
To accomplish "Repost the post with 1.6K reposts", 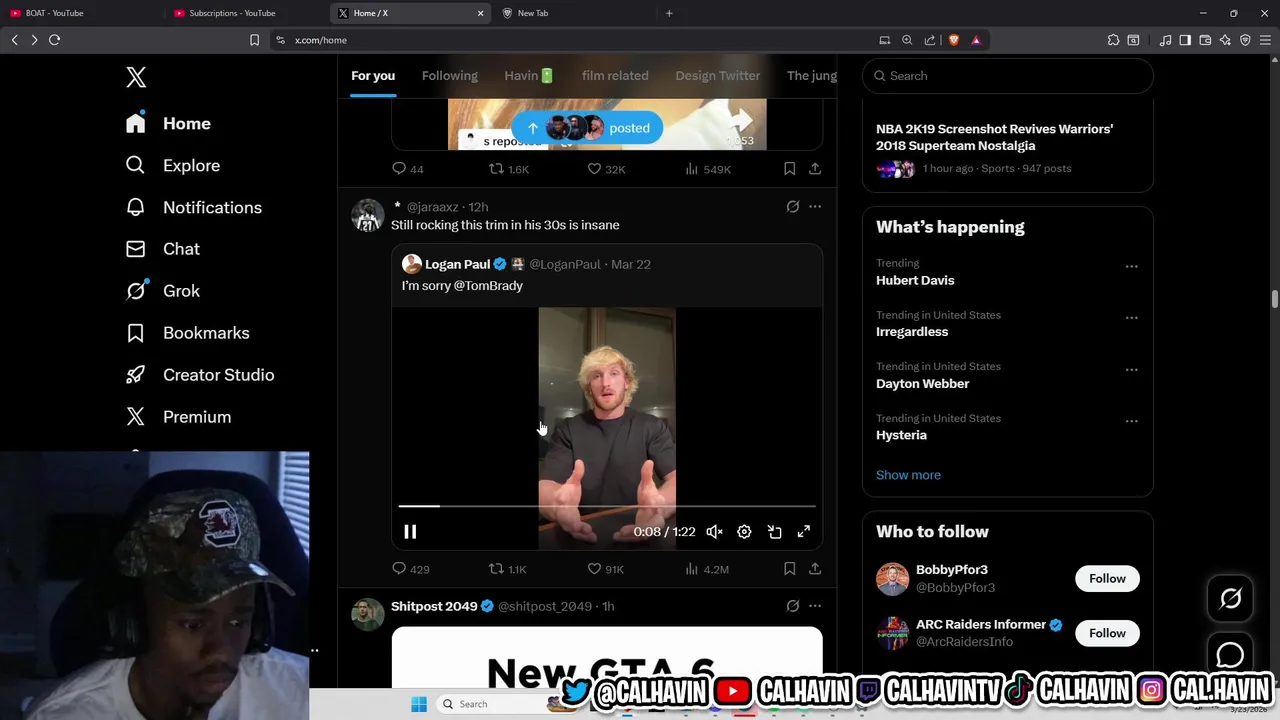I will click(508, 169).
